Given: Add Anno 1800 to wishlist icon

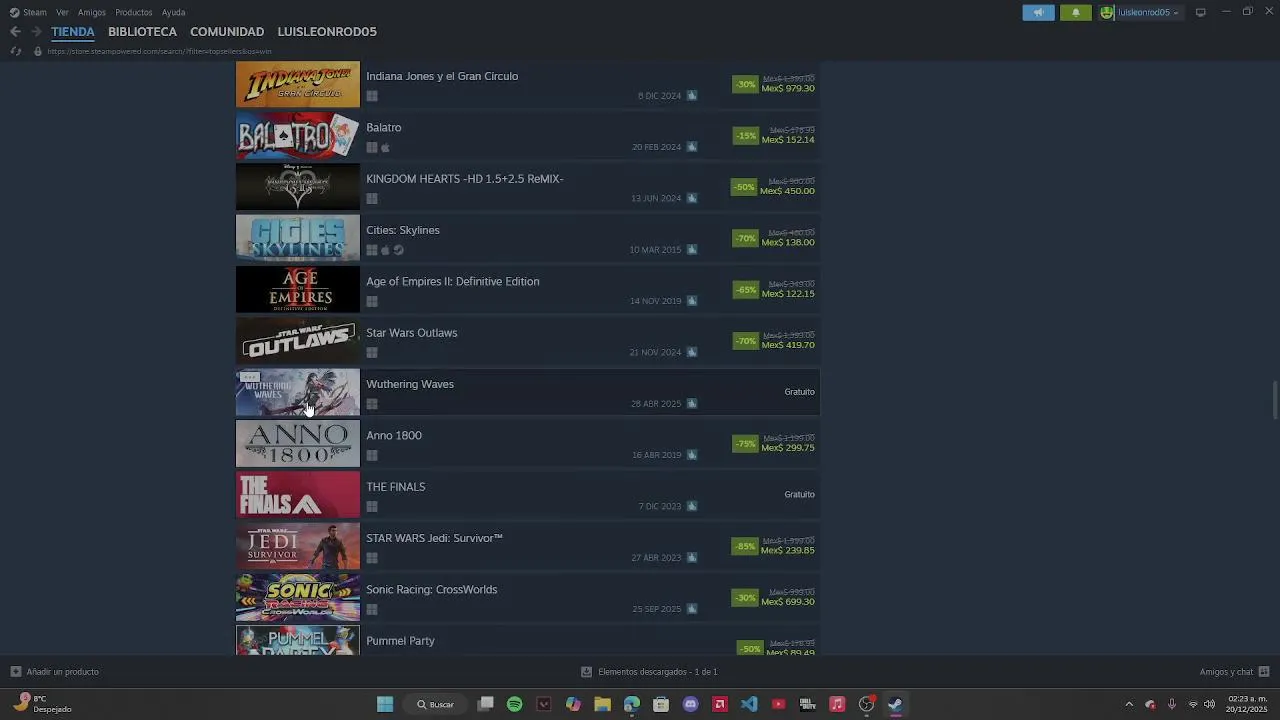Looking at the screenshot, I should (692, 455).
